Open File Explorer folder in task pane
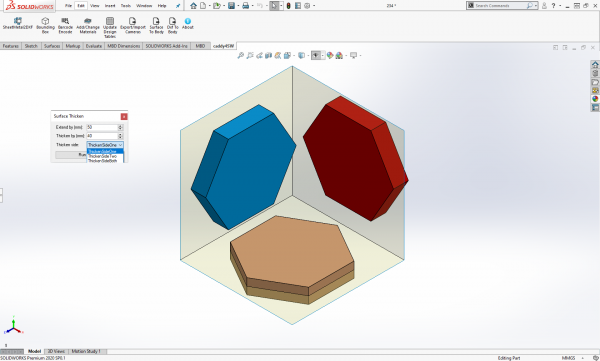Screen dimensions: 600x361 coord(595,82)
